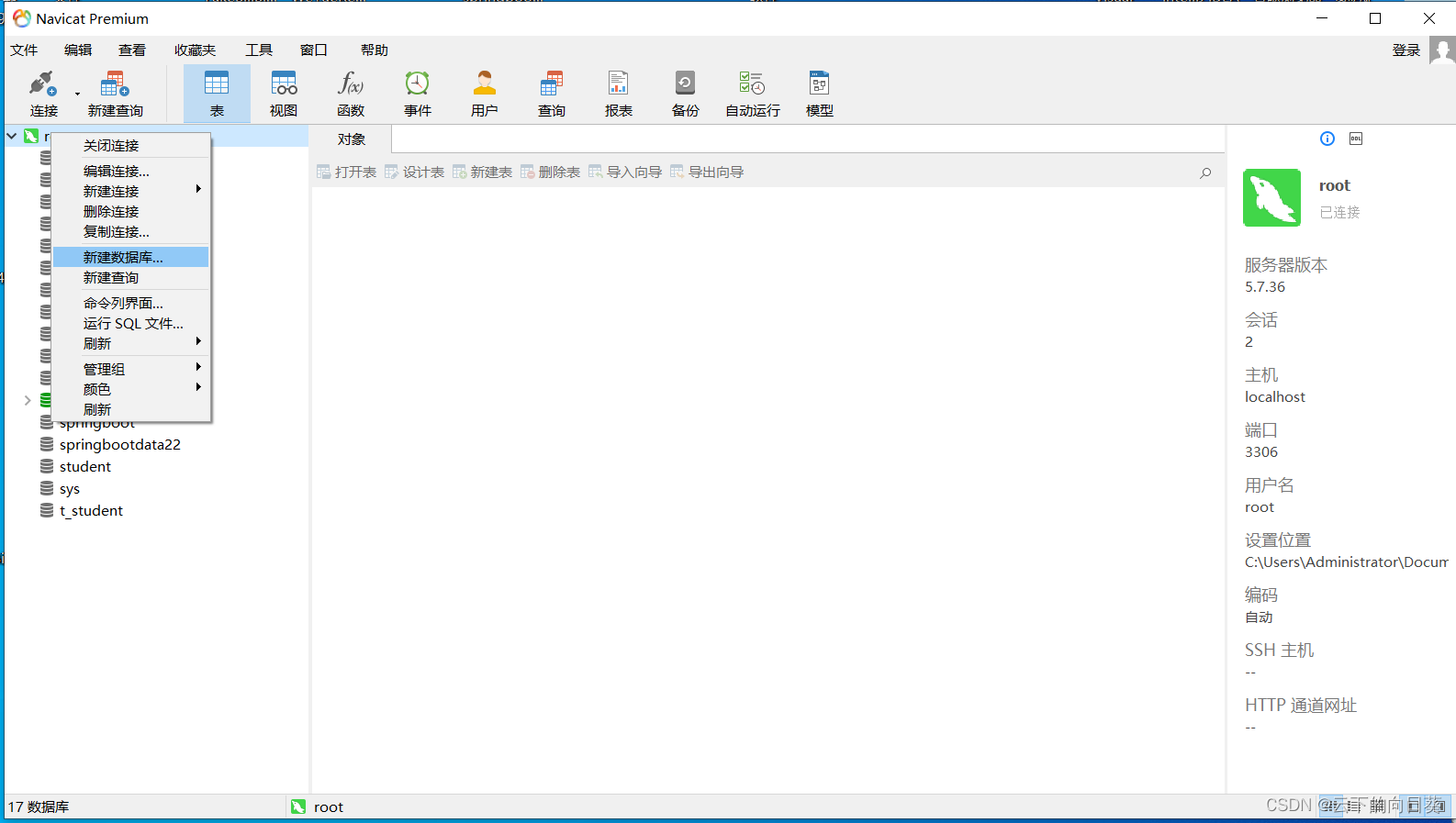Click the 设计表 button

tap(415, 172)
